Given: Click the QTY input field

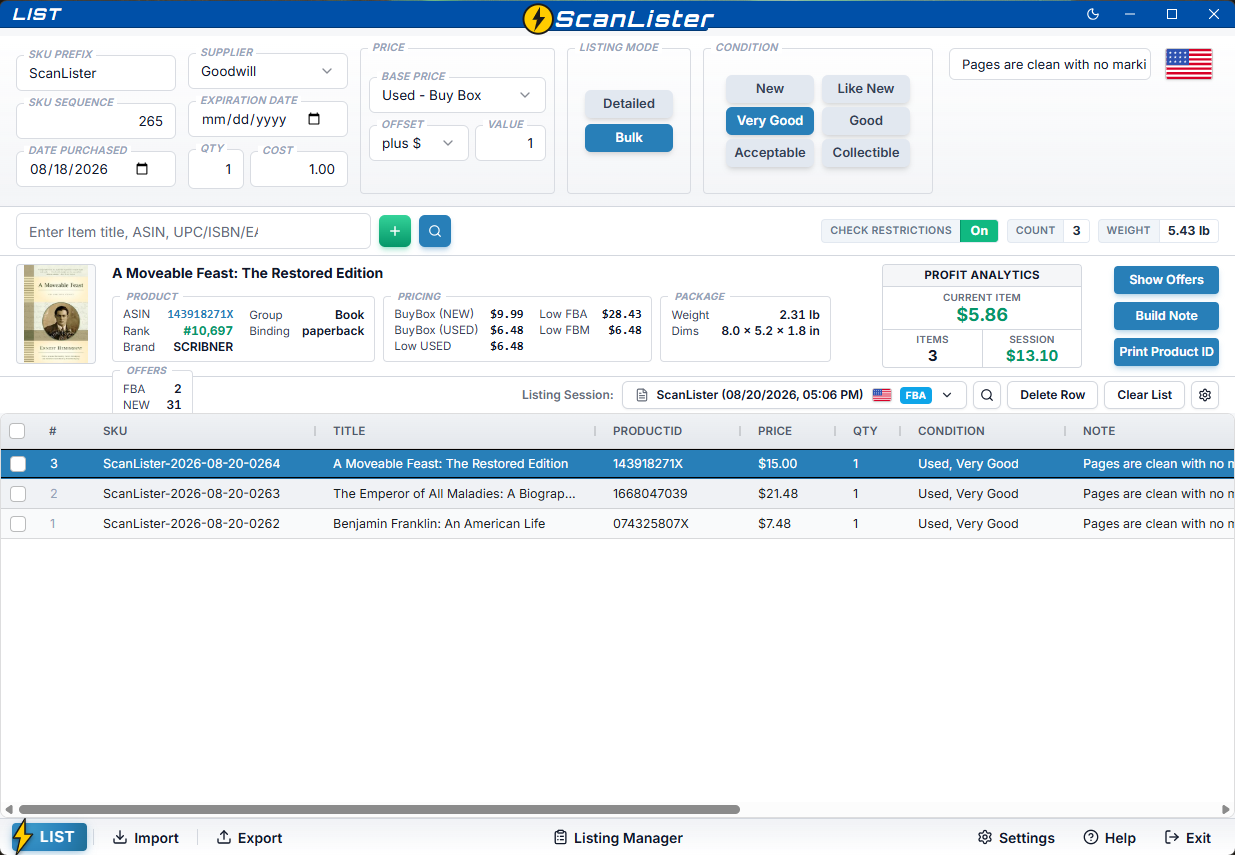Looking at the screenshot, I should click(x=216, y=169).
